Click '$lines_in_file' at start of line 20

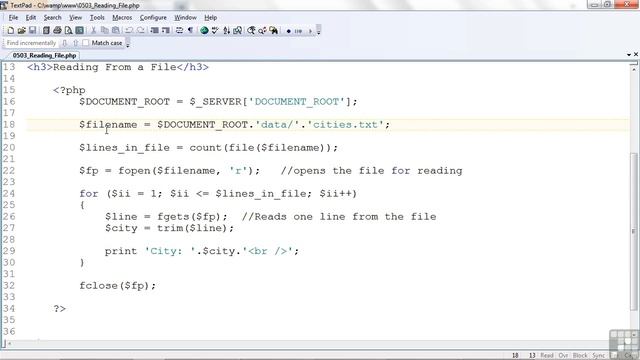(124, 148)
